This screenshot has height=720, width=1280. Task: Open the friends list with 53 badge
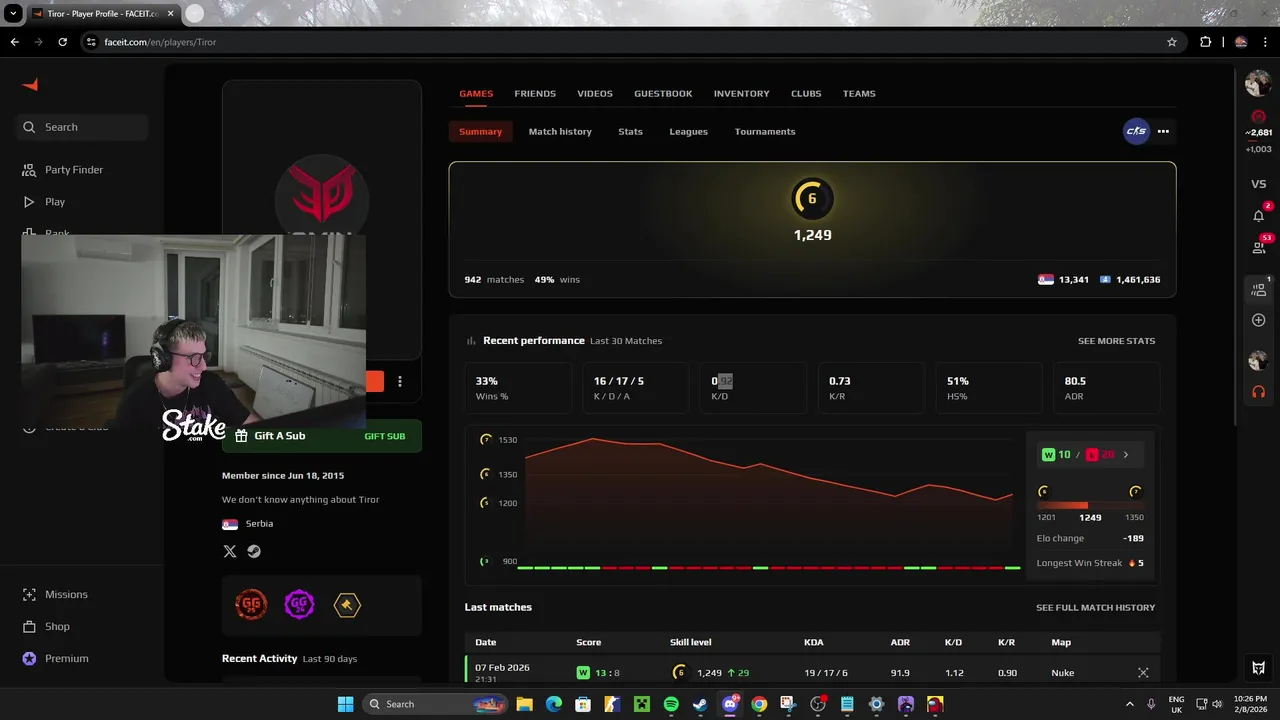[x=1258, y=247]
